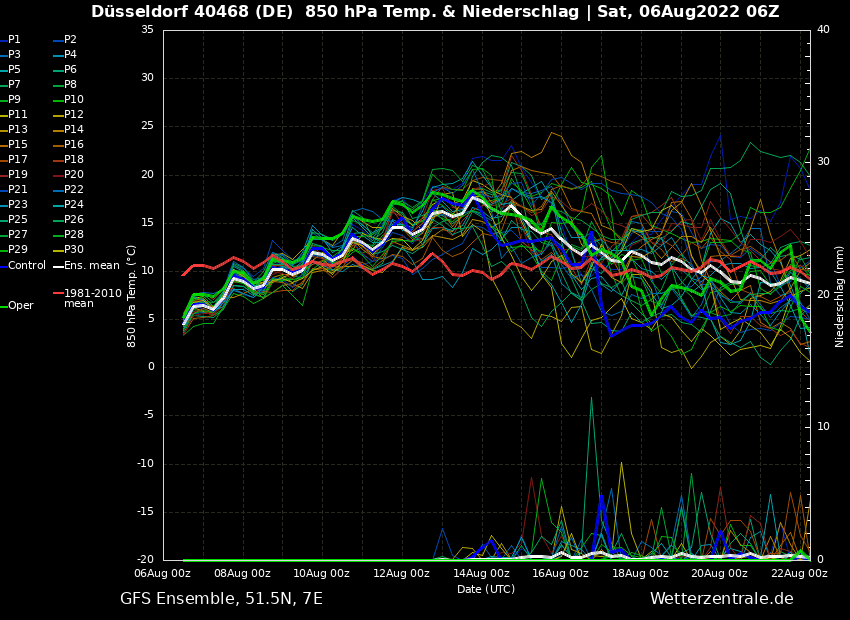Click the 14Aug 00z date label
The width and height of the screenshot is (850, 620).
coord(481,574)
